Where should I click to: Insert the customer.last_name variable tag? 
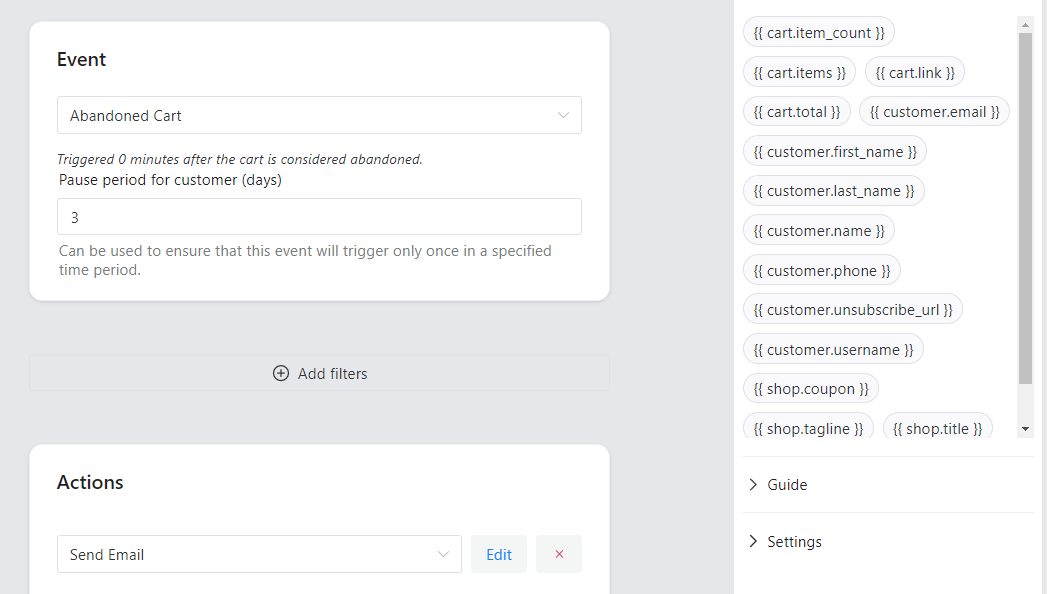[x=834, y=191]
